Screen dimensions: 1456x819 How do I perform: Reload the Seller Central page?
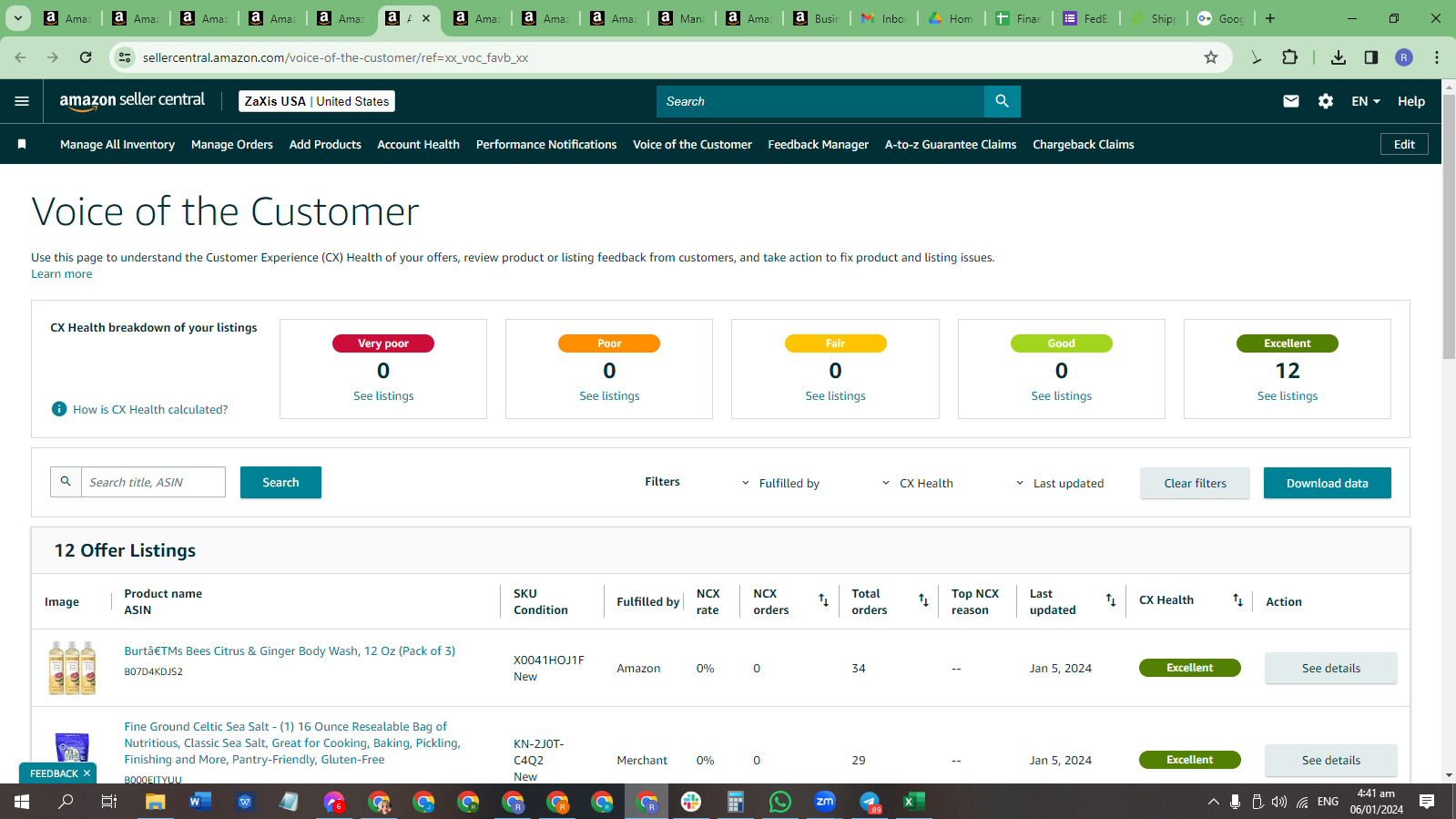coord(86,57)
